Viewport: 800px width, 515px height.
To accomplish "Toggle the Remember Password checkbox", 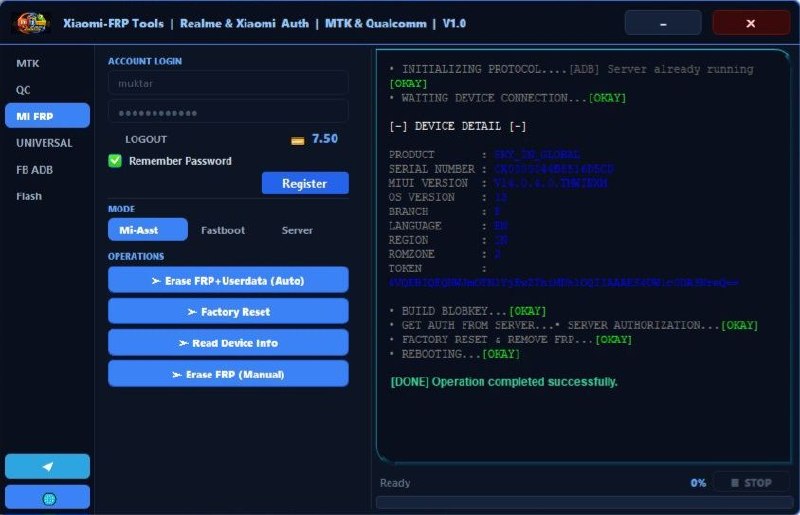I will point(115,161).
